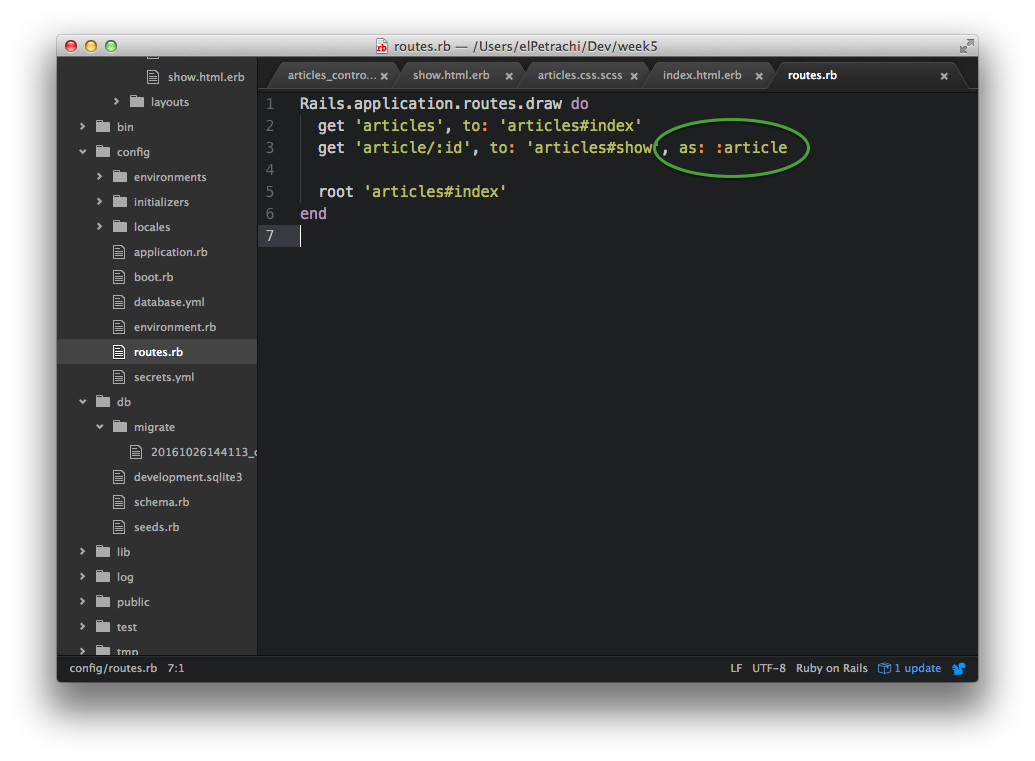This screenshot has width=1035, height=761.
Task: Collapse the migrate folder chevron
Action: coord(100,426)
